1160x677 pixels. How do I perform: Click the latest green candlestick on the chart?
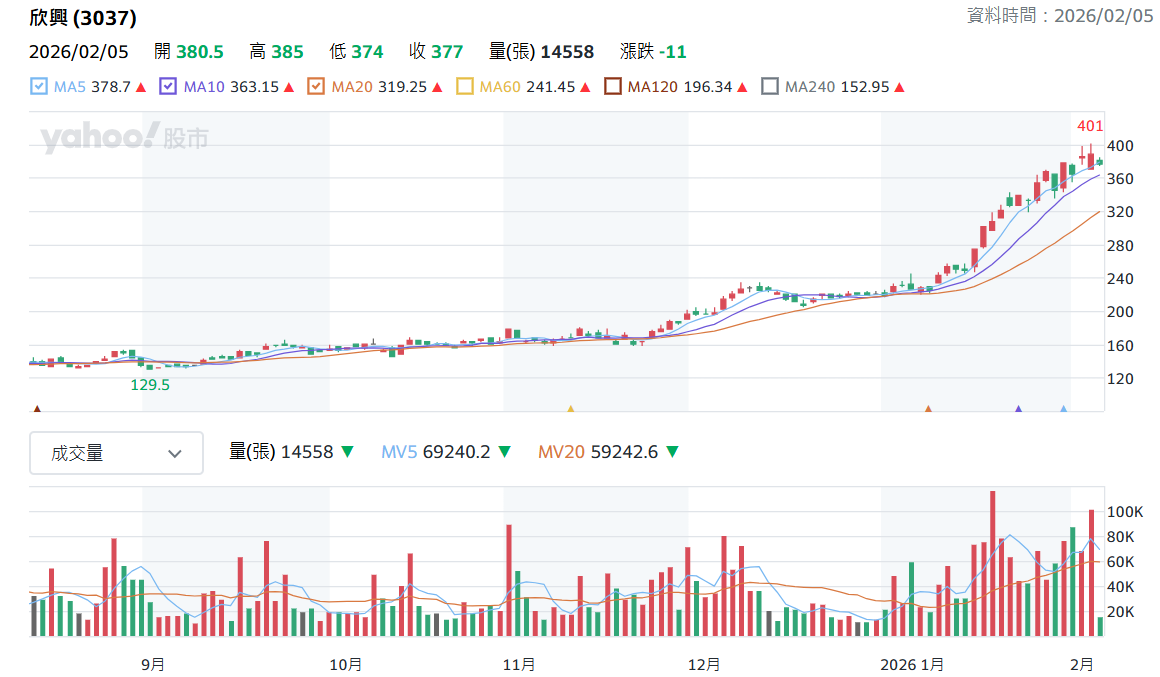pos(1100,161)
